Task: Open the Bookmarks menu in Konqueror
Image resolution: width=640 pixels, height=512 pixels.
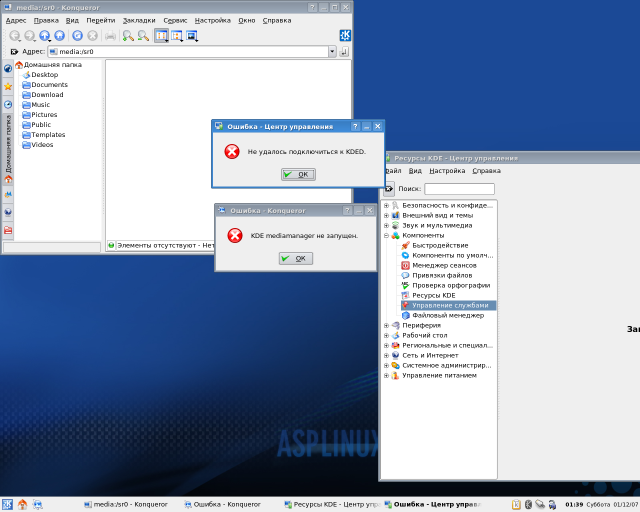Action: pyautogui.click(x=139, y=20)
